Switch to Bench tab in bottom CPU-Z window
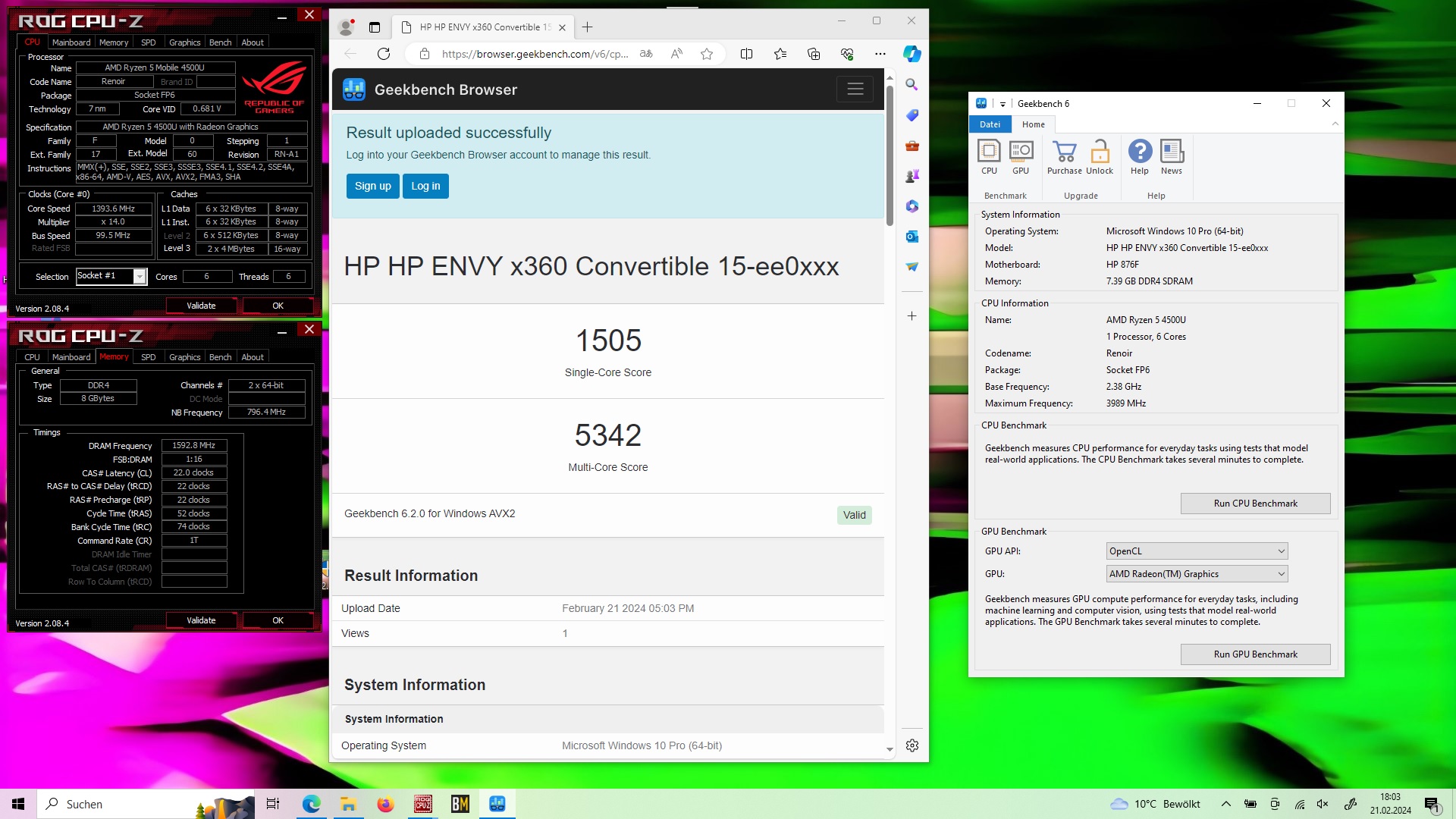This screenshot has height=819, width=1456. (x=221, y=357)
